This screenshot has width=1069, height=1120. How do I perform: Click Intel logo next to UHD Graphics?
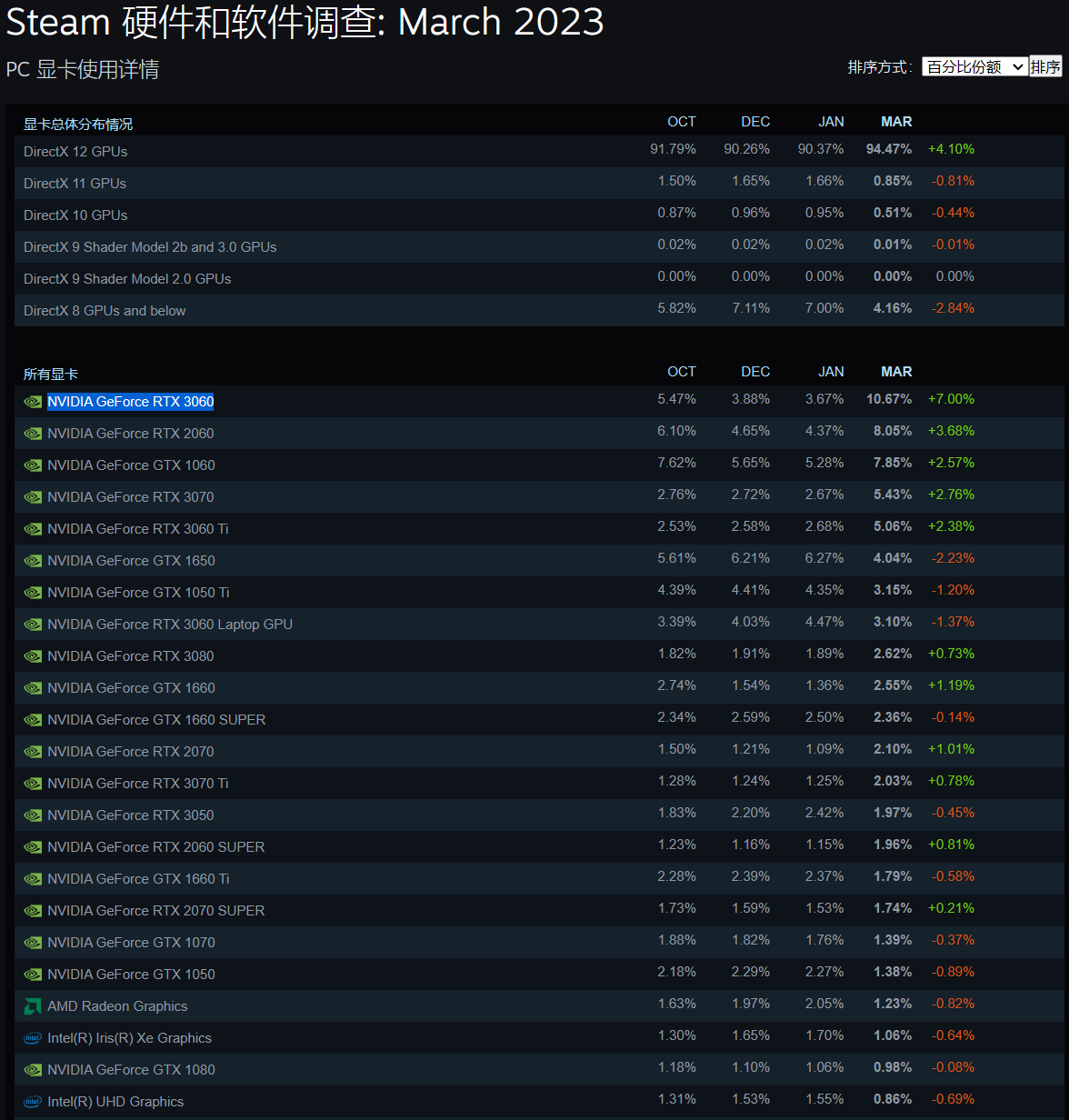point(33,1102)
